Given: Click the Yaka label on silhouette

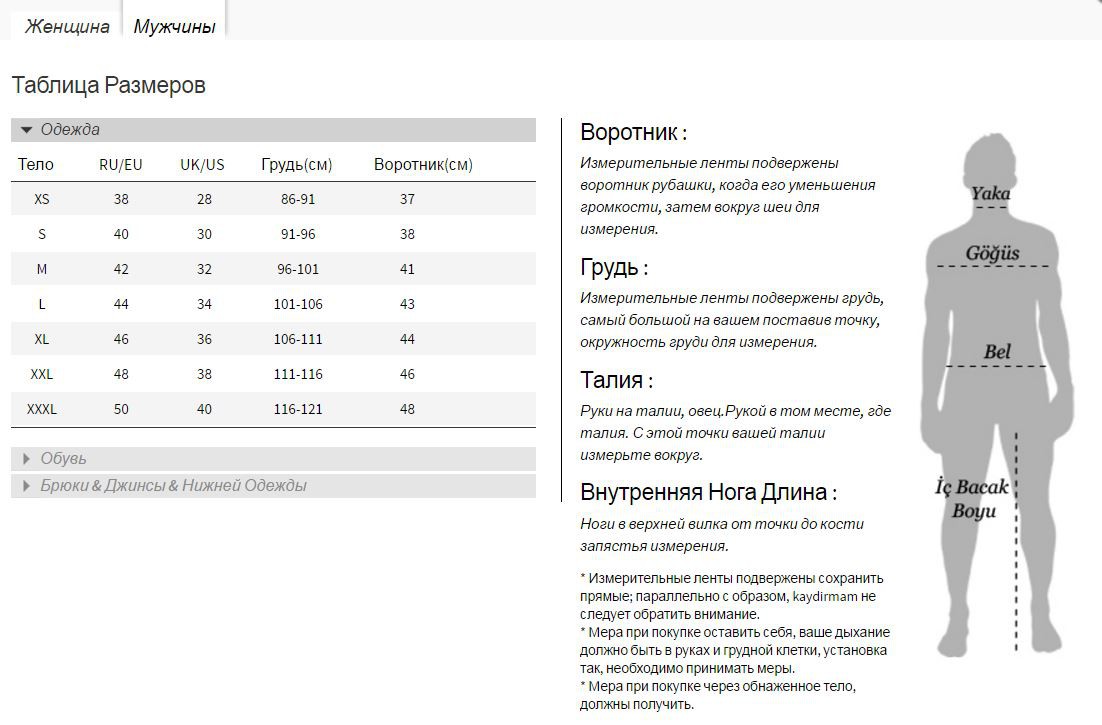Looking at the screenshot, I should pyautogui.click(x=990, y=193).
